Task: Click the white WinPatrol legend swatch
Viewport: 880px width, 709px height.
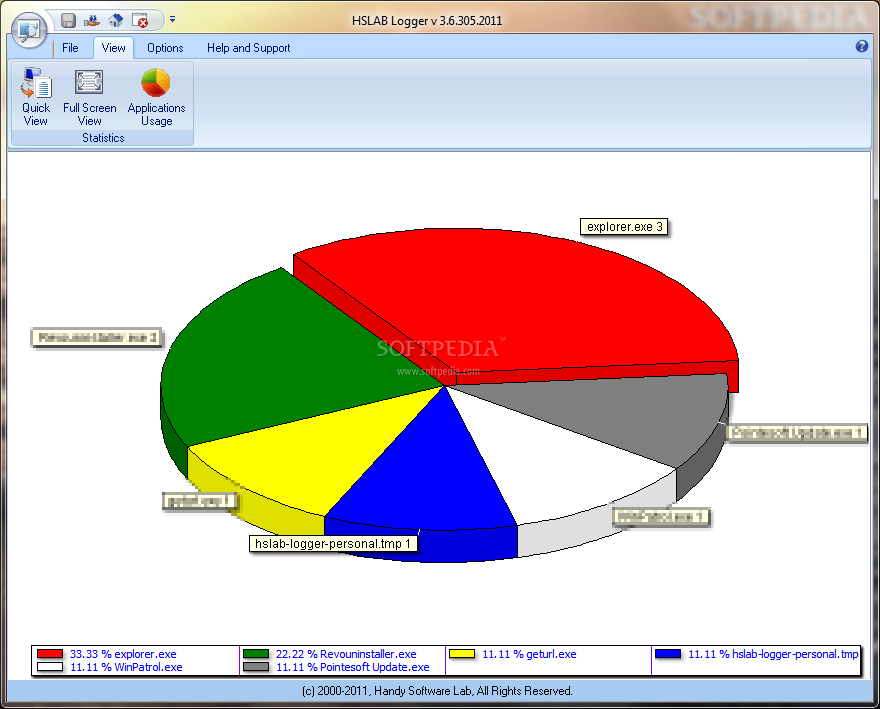Action: pos(50,667)
